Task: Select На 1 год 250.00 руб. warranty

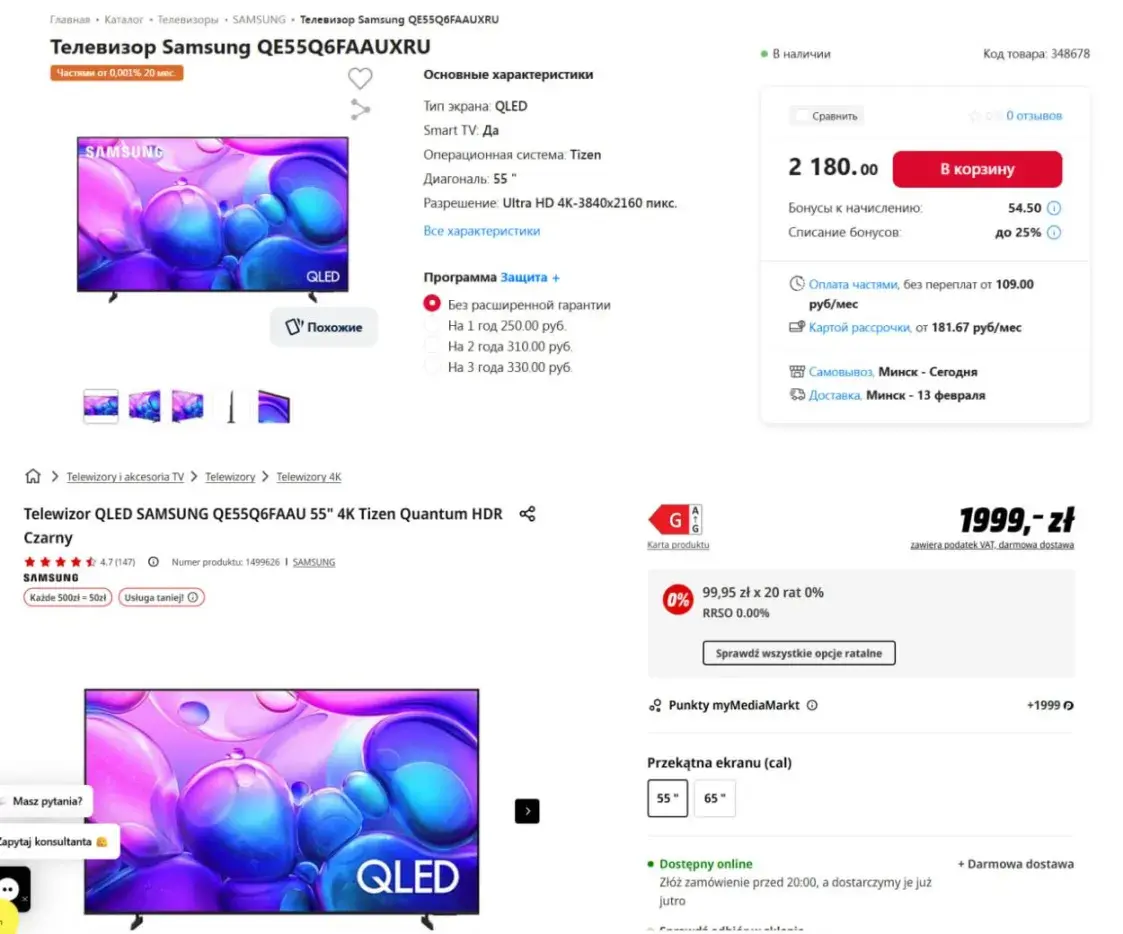Action: coord(432,325)
